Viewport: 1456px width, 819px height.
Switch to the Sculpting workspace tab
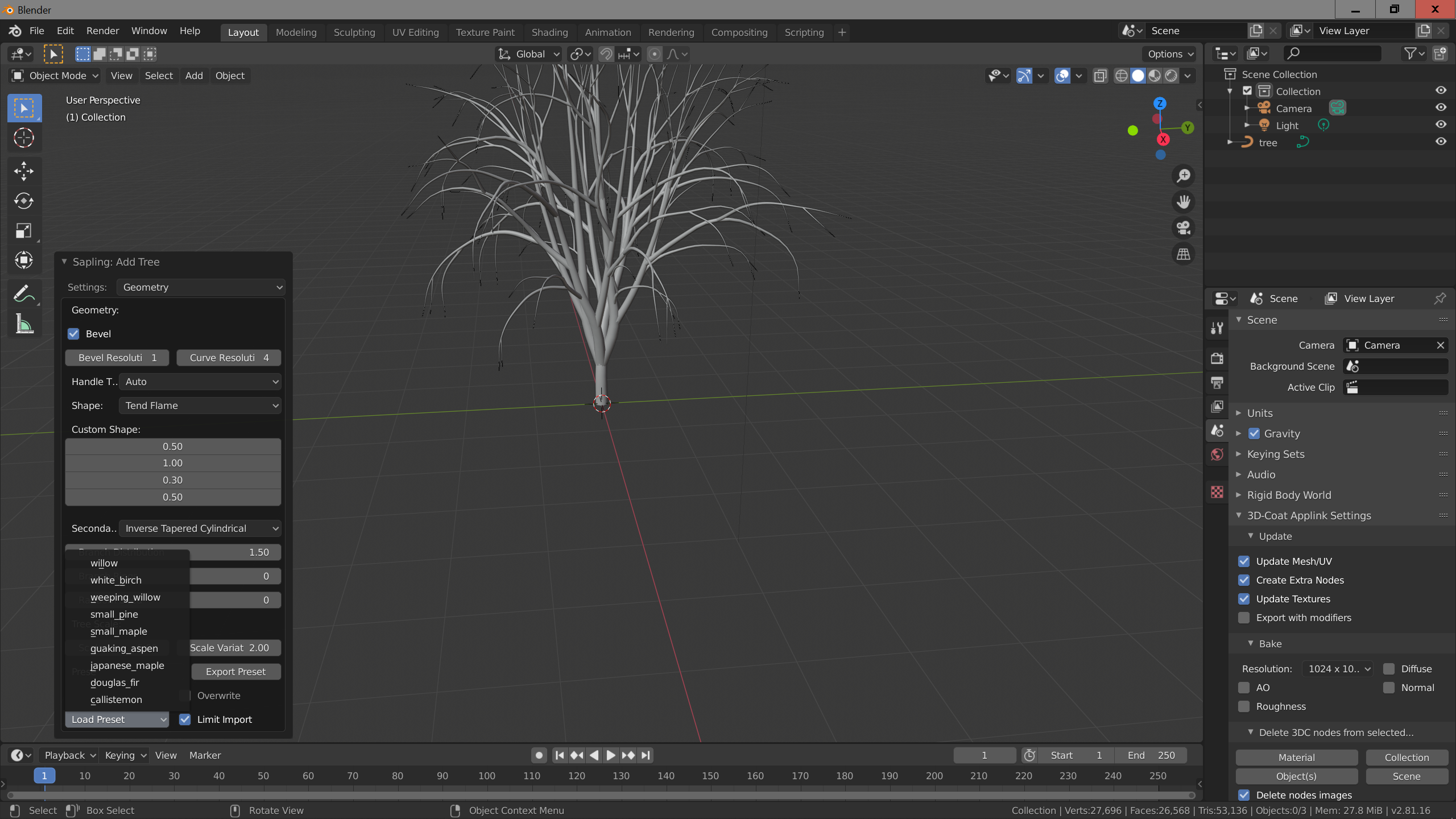click(354, 32)
